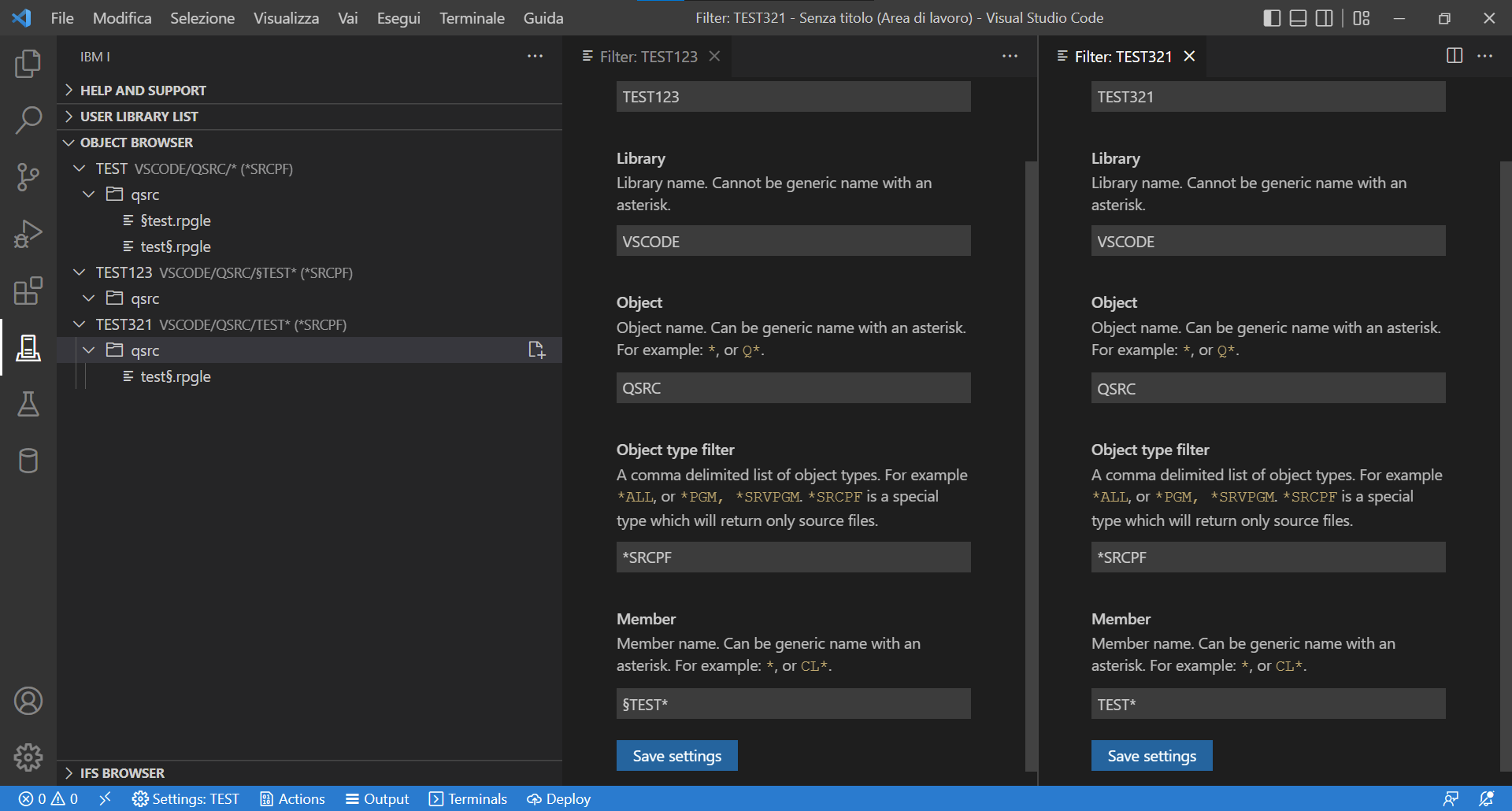The height and width of the screenshot is (811, 1512).
Task: Open the Manage gear icon
Action: pyautogui.click(x=28, y=757)
